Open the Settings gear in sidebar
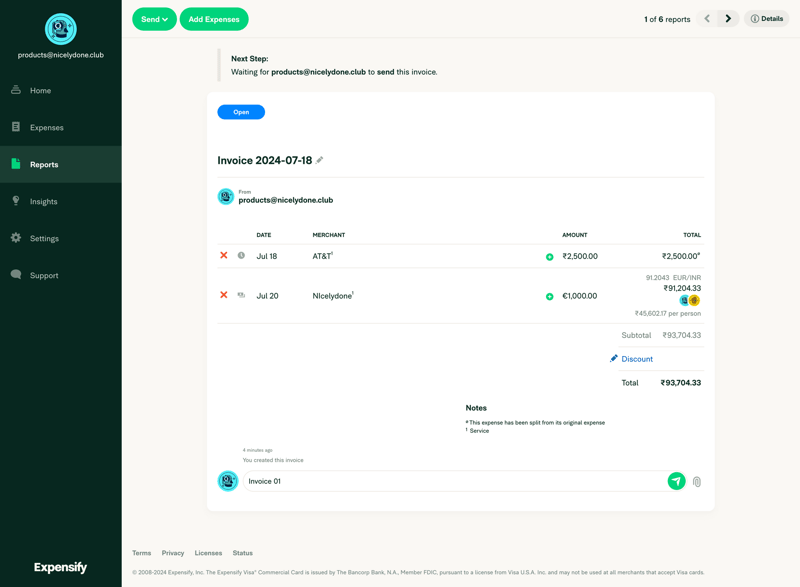This screenshot has width=800, height=587. tap(44, 238)
